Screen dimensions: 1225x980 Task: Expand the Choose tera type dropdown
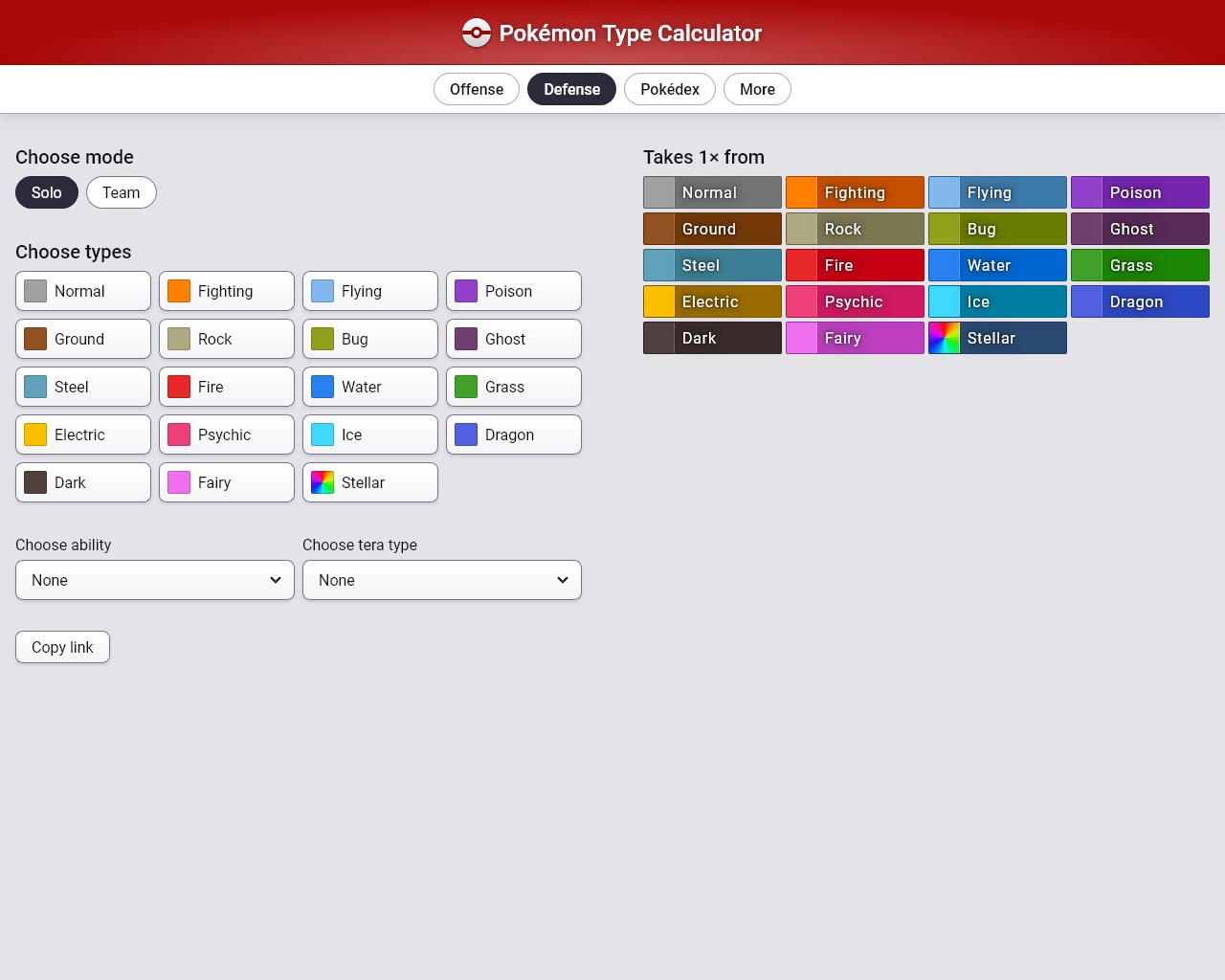pos(441,580)
